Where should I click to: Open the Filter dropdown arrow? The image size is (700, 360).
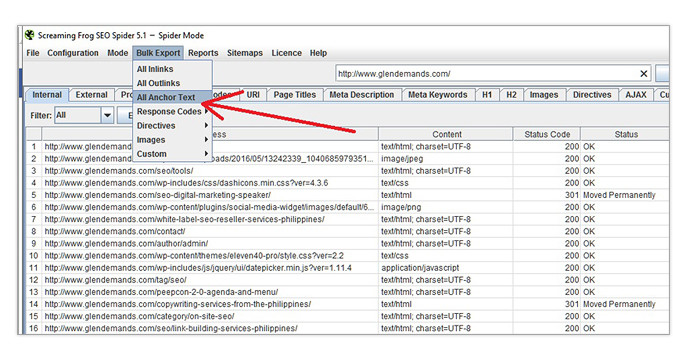click(x=107, y=115)
